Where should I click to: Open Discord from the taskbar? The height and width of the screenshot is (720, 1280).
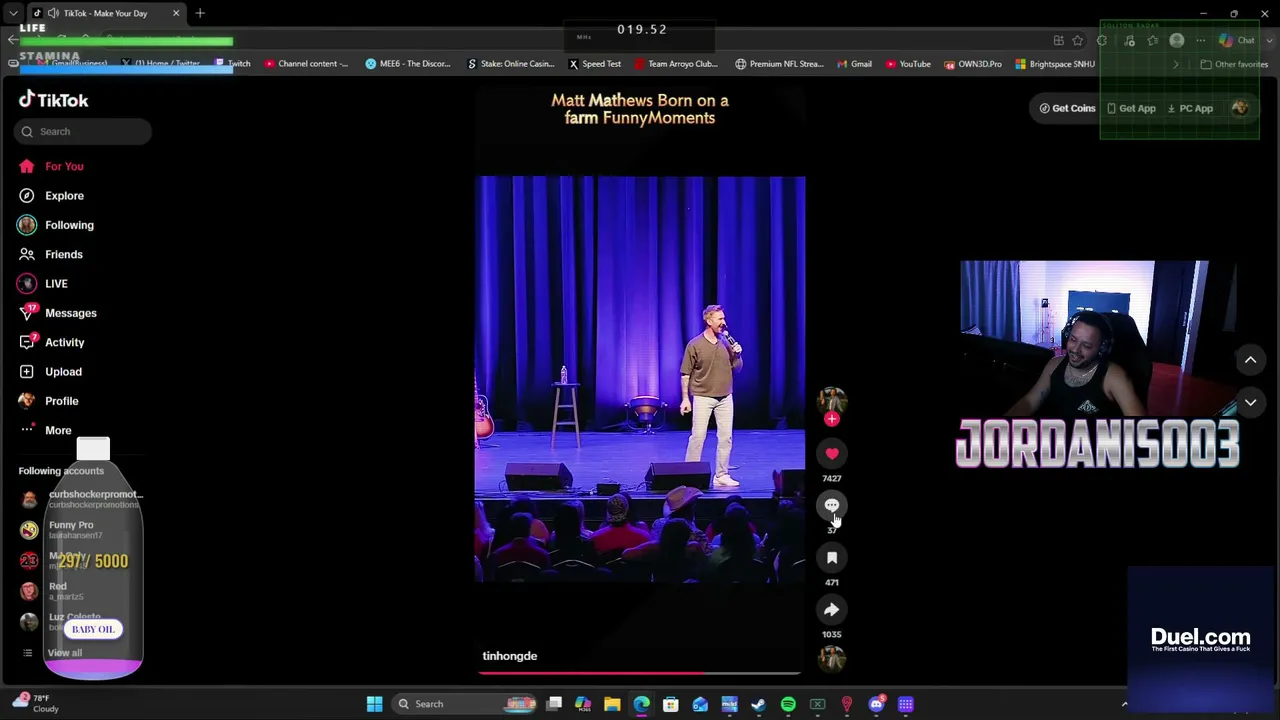pos(876,704)
